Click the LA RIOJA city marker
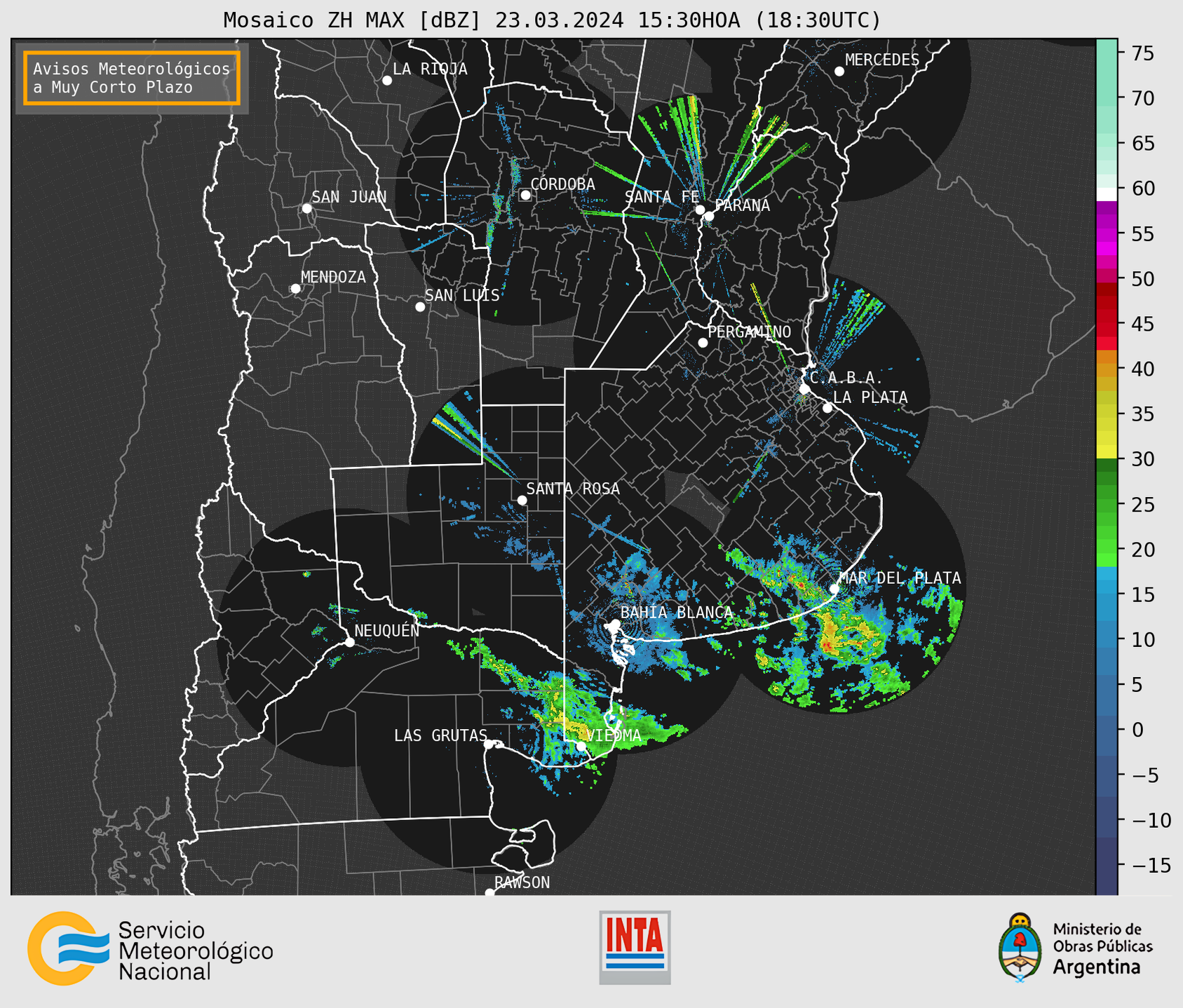 click(387, 81)
